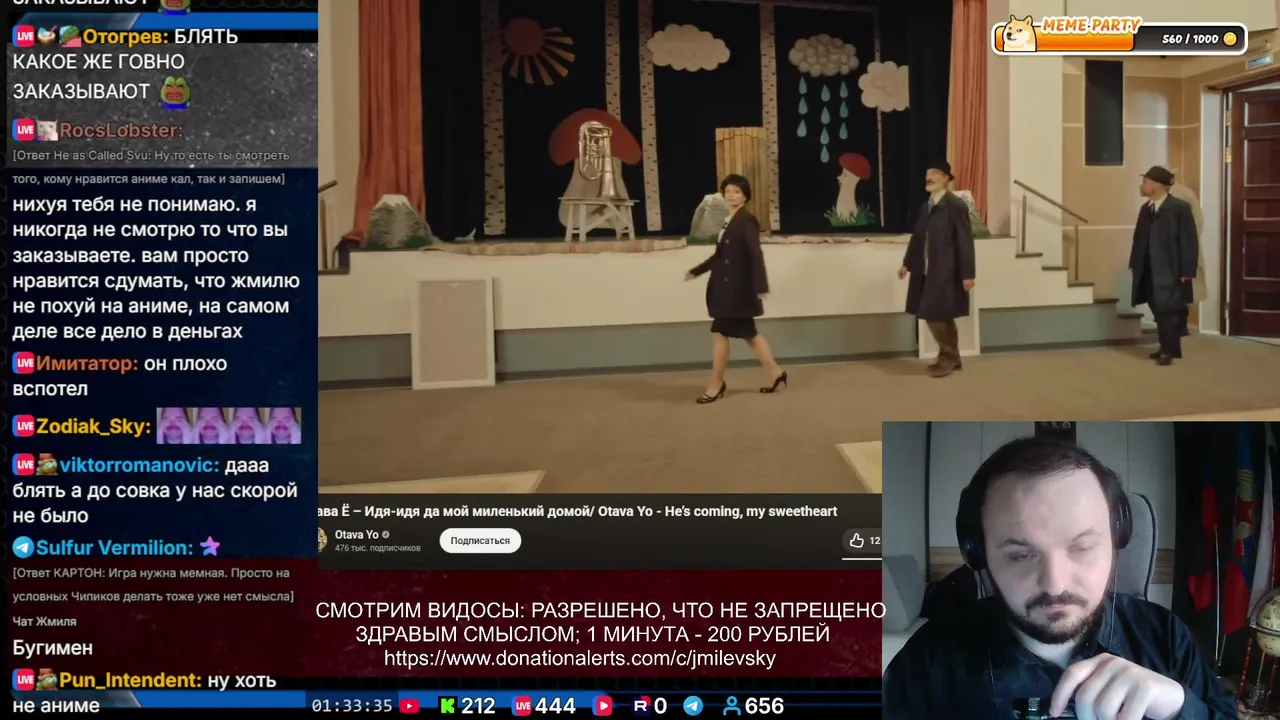1280x720 pixels.
Task: Click the streamer webcam overlay
Action: point(1081,571)
